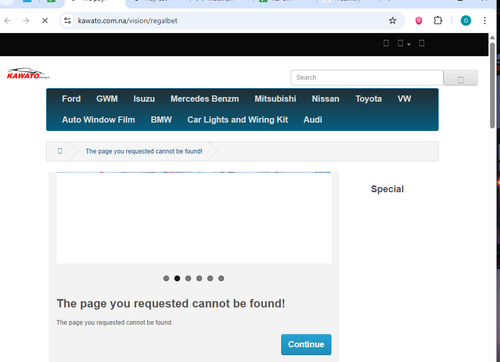This screenshot has height=362, width=500.
Task: Open the Isuzu category
Action: coord(144,99)
